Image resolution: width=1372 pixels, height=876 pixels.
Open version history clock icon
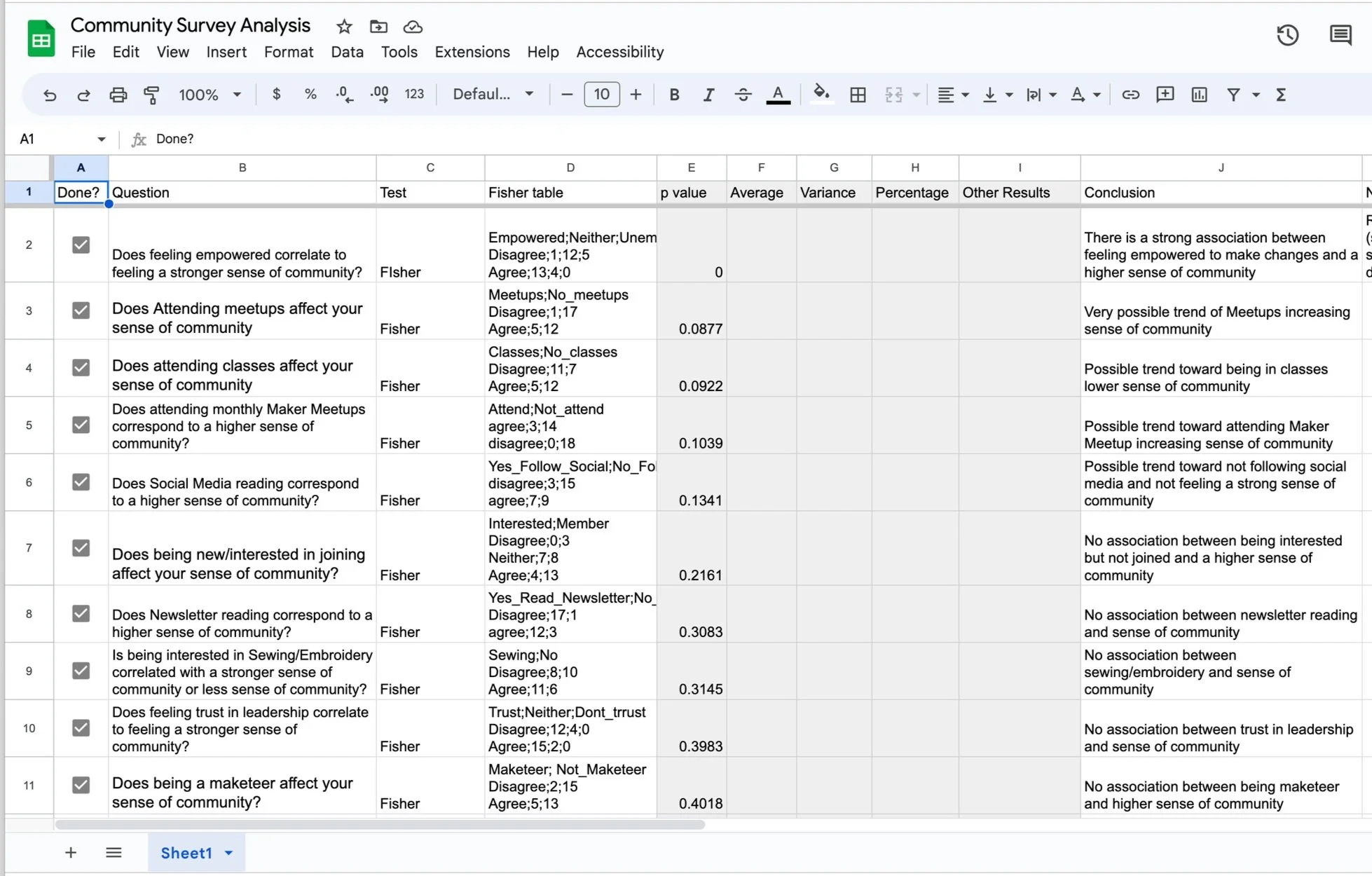(1287, 35)
